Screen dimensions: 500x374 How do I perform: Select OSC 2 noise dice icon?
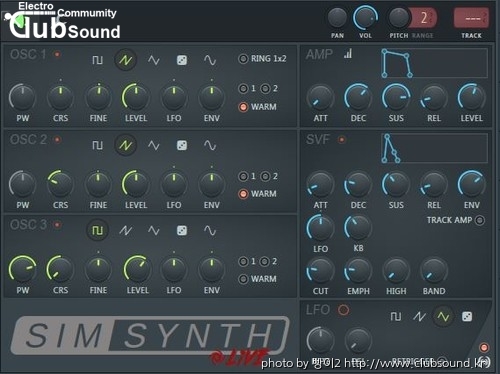(x=182, y=145)
